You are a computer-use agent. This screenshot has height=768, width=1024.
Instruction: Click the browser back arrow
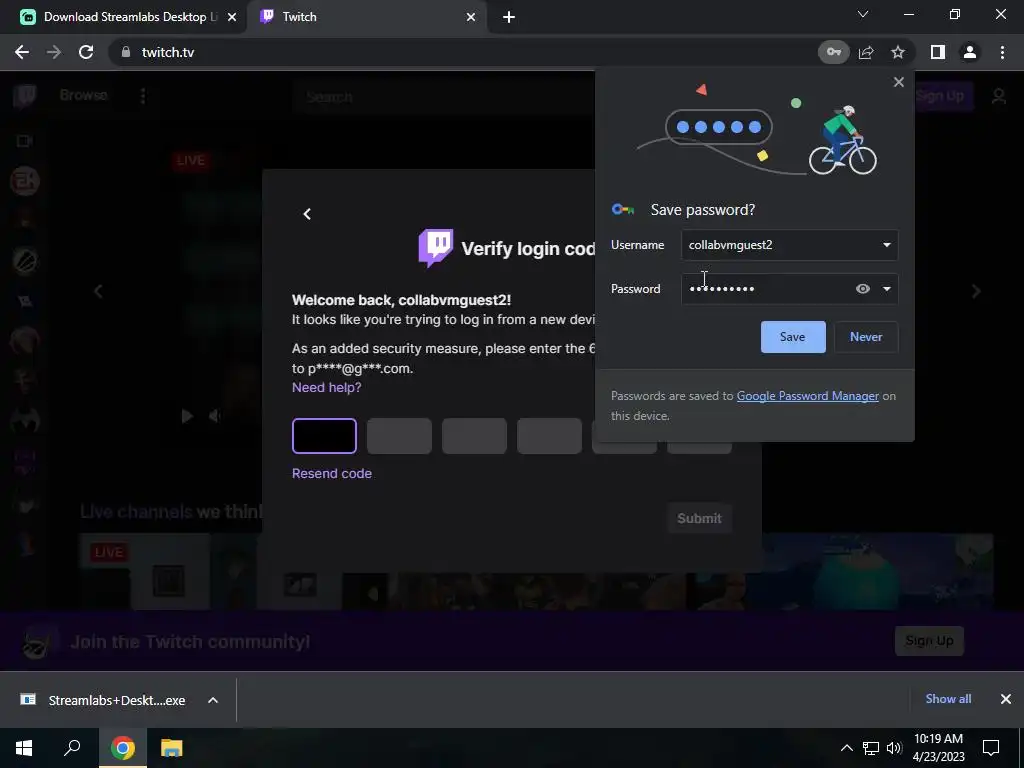[x=22, y=52]
